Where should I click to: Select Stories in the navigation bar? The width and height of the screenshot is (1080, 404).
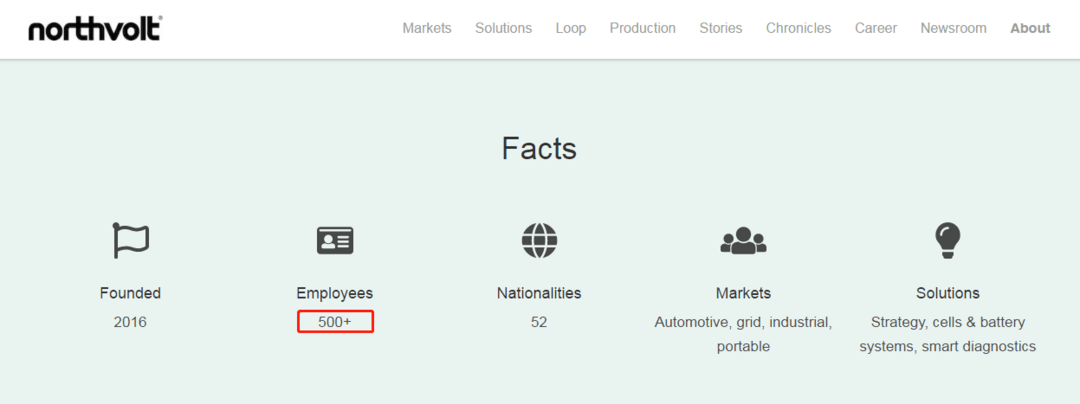720,28
